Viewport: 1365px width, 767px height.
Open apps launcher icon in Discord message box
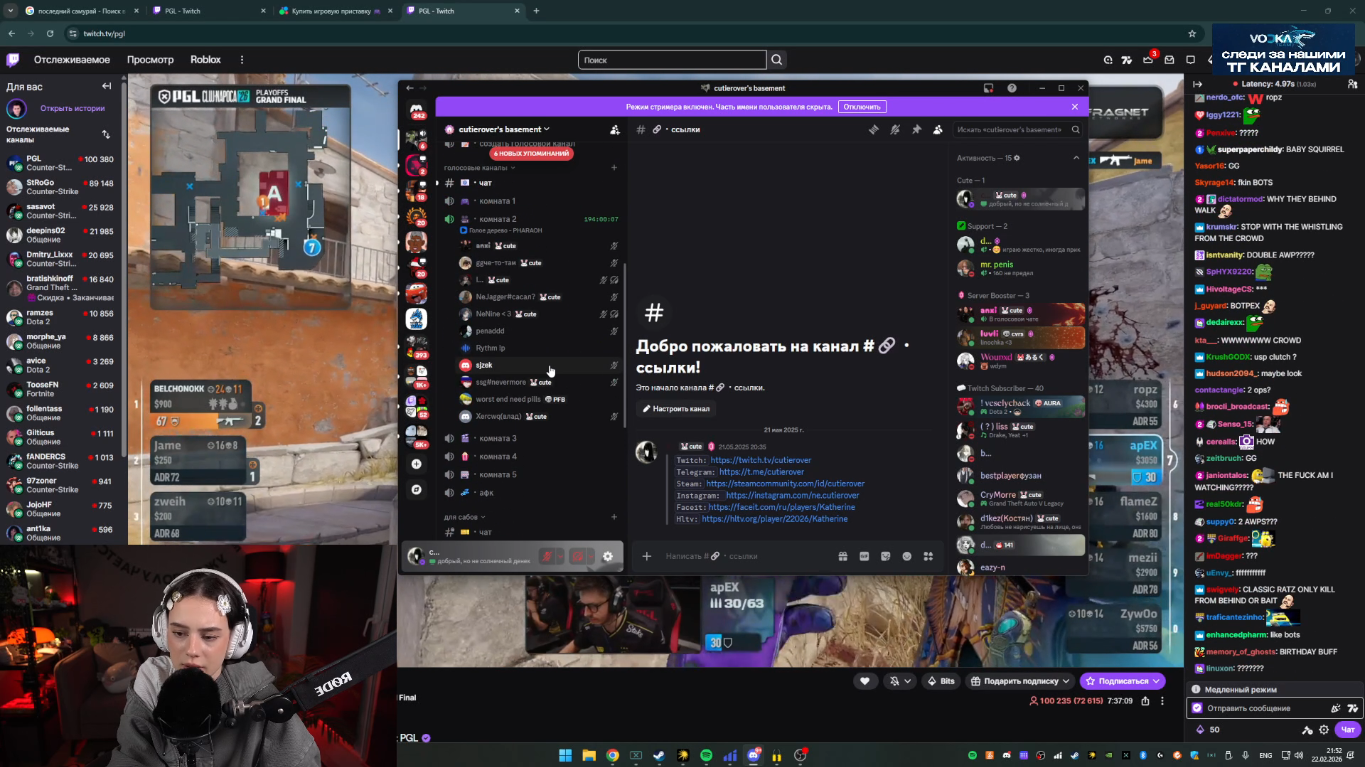tap(929, 556)
